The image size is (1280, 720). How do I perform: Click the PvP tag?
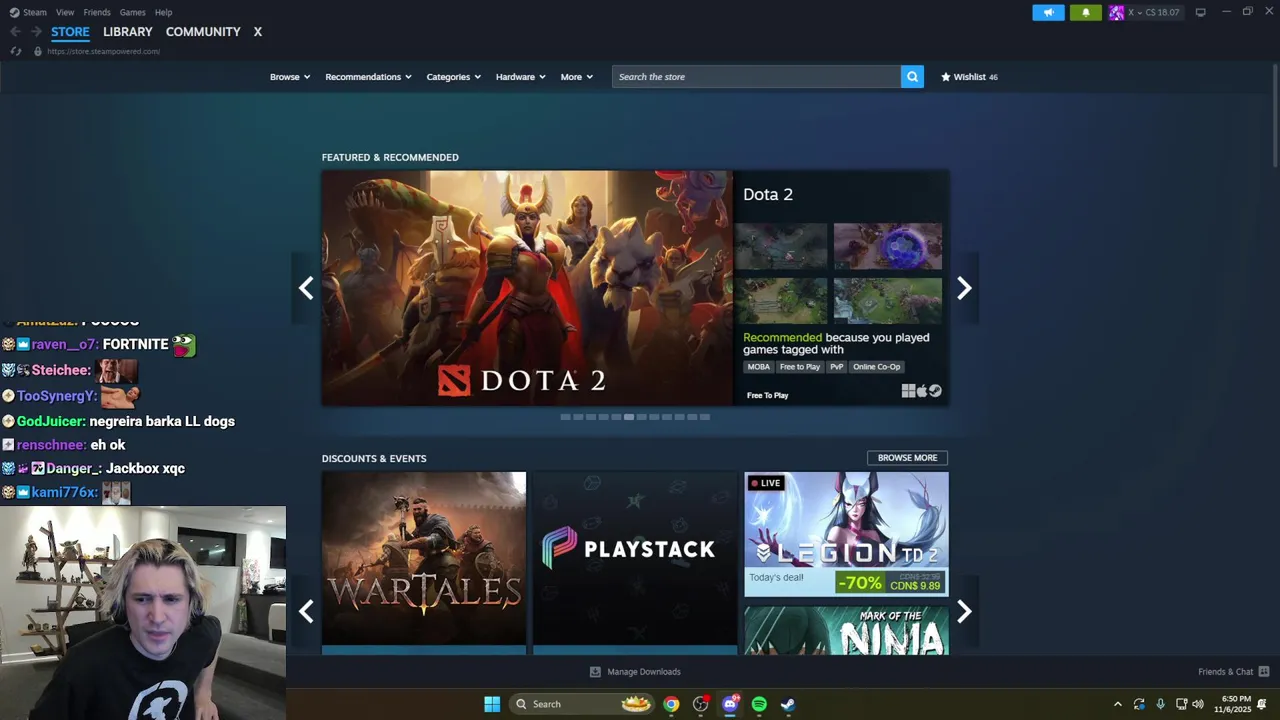pos(837,367)
